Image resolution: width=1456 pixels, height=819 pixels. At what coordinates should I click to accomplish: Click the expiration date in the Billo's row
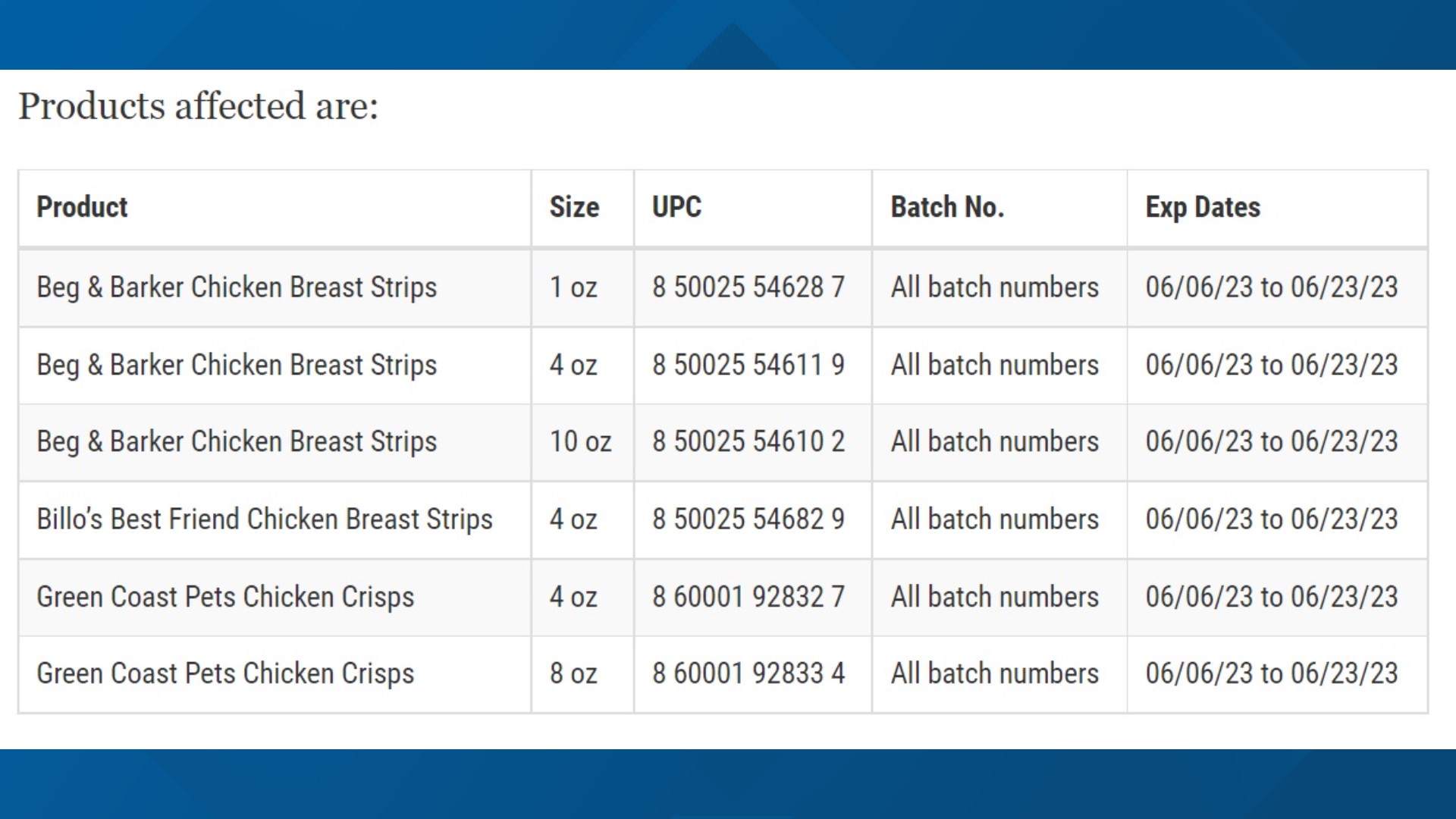1272,519
